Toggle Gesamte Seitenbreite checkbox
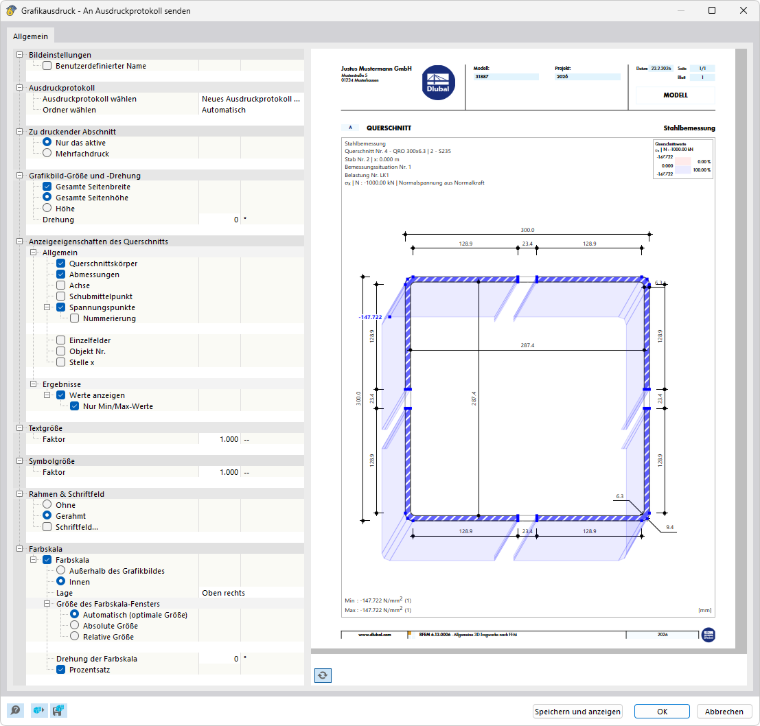The height and width of the screenshot is (726, 760). click(47, 187)
